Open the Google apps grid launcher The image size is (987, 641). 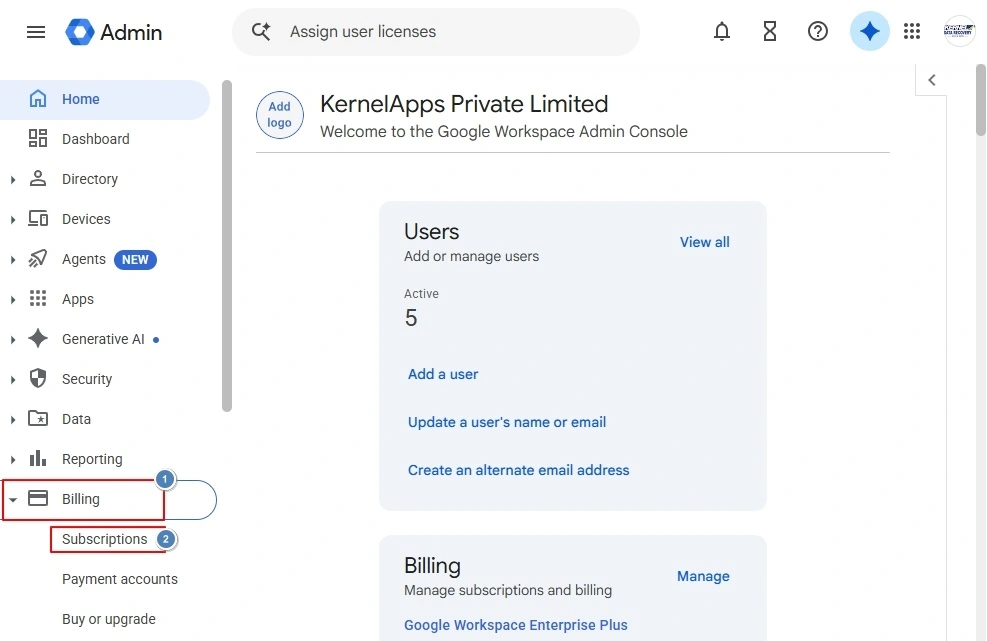click(x=911, y=31)
